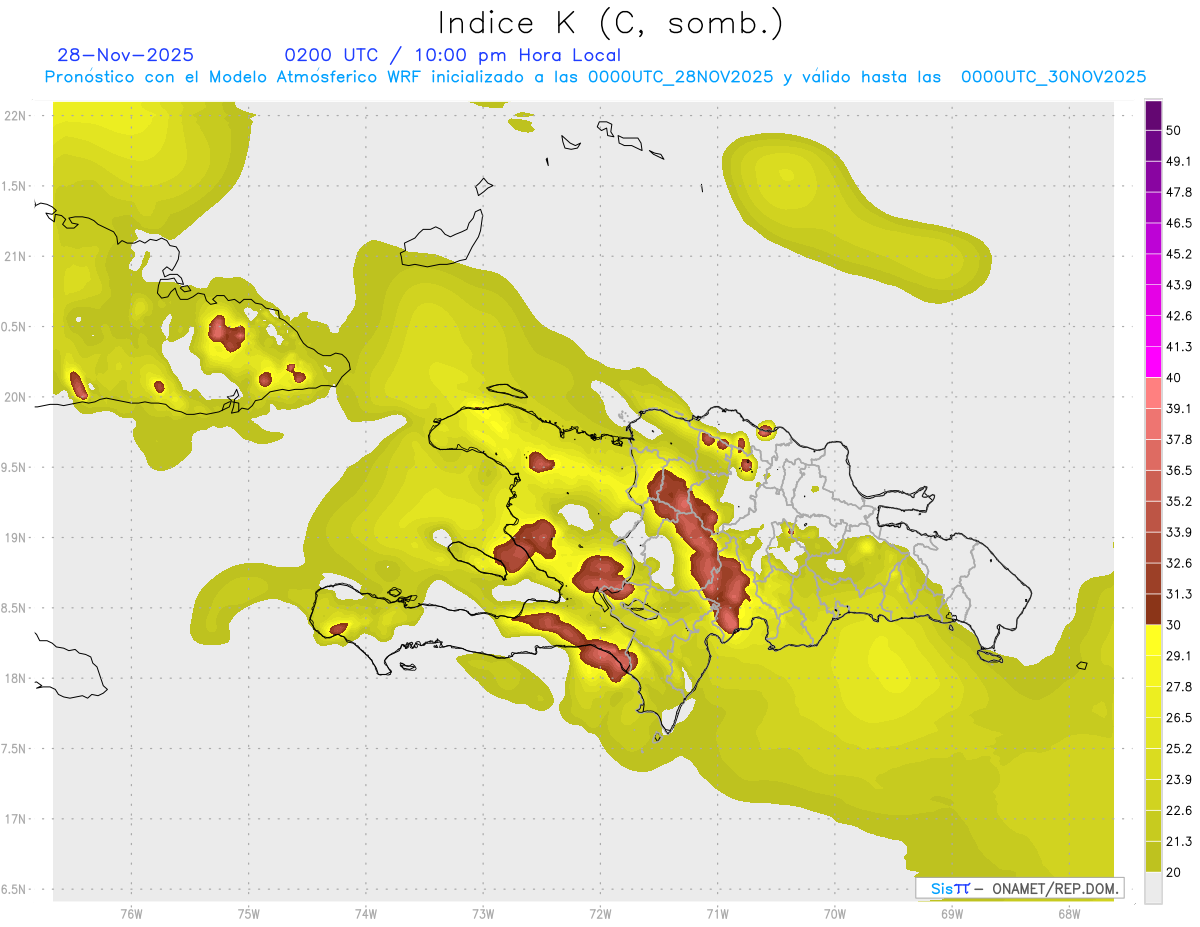Click the colorbar value '31.3'

click(1179, 594)
